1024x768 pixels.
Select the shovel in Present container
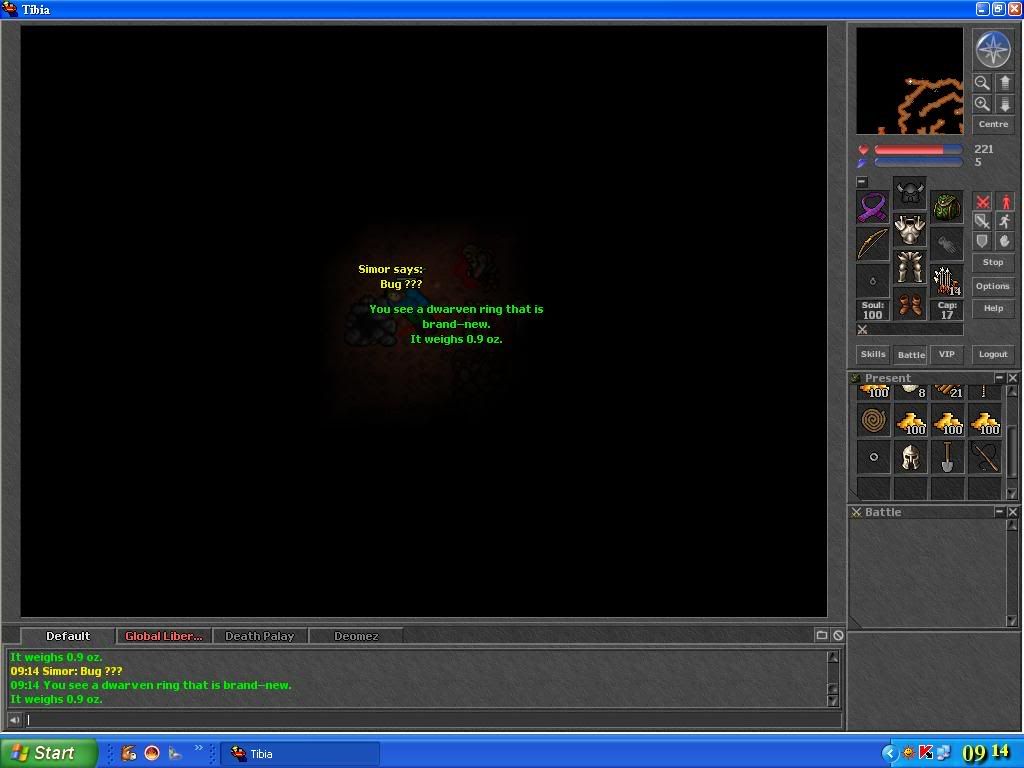click(x=948, y=457)
